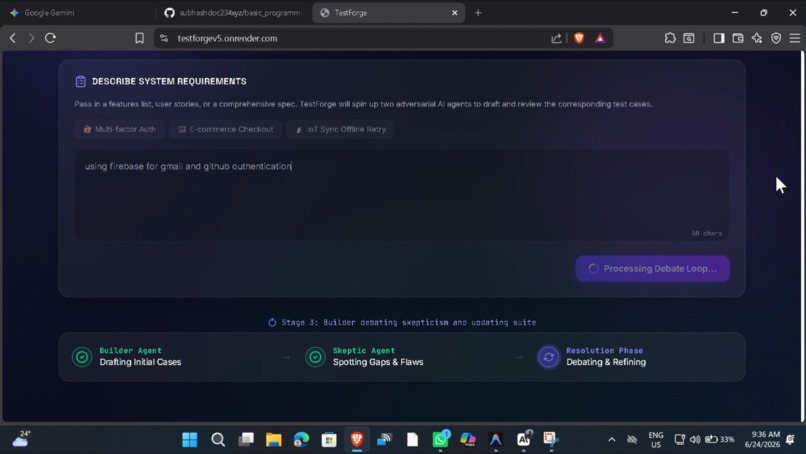
Task: Open the extensions puzzle icon
Action: coord(670,38)
